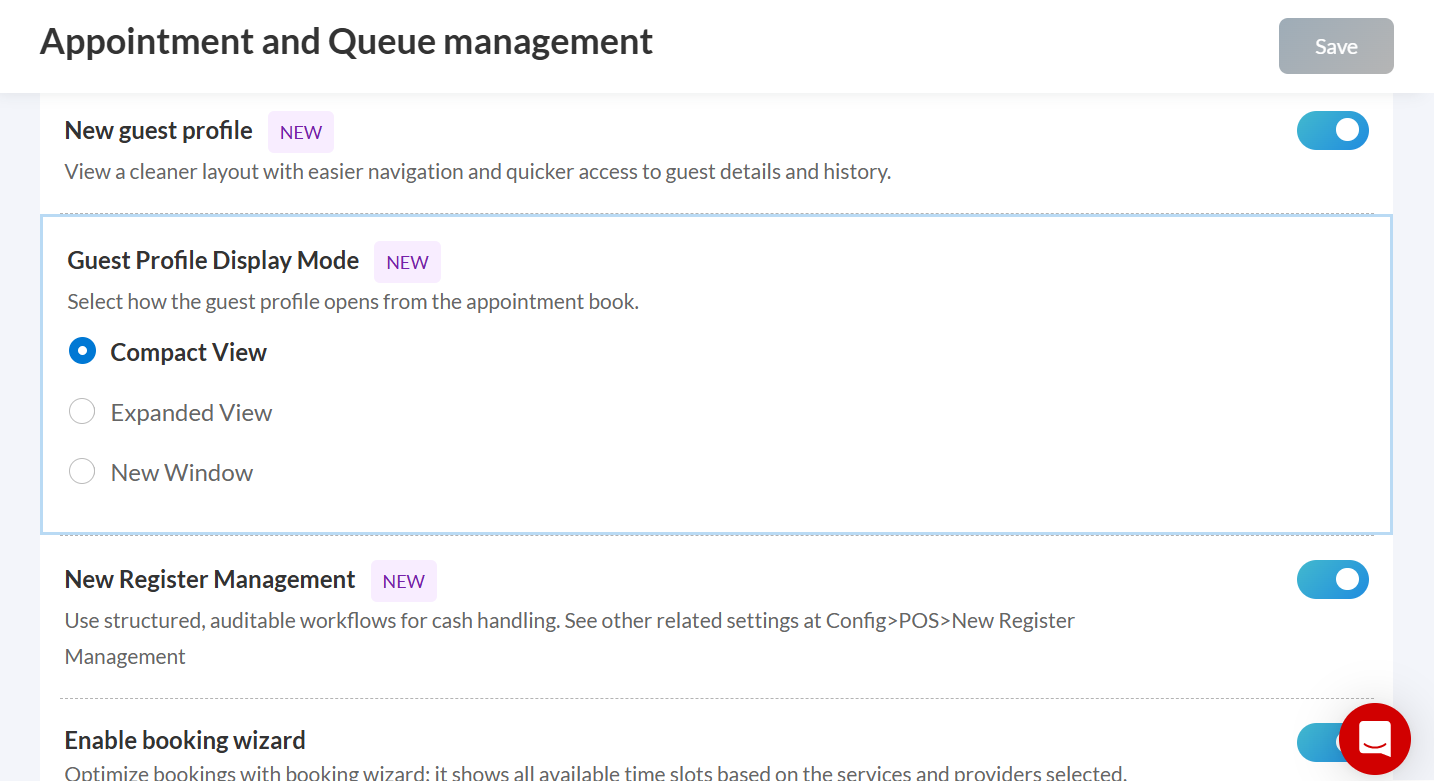The width and height of the screenshot is (1434, 781).
Task: Select the Compact View radio button
Action: point(82,351)
